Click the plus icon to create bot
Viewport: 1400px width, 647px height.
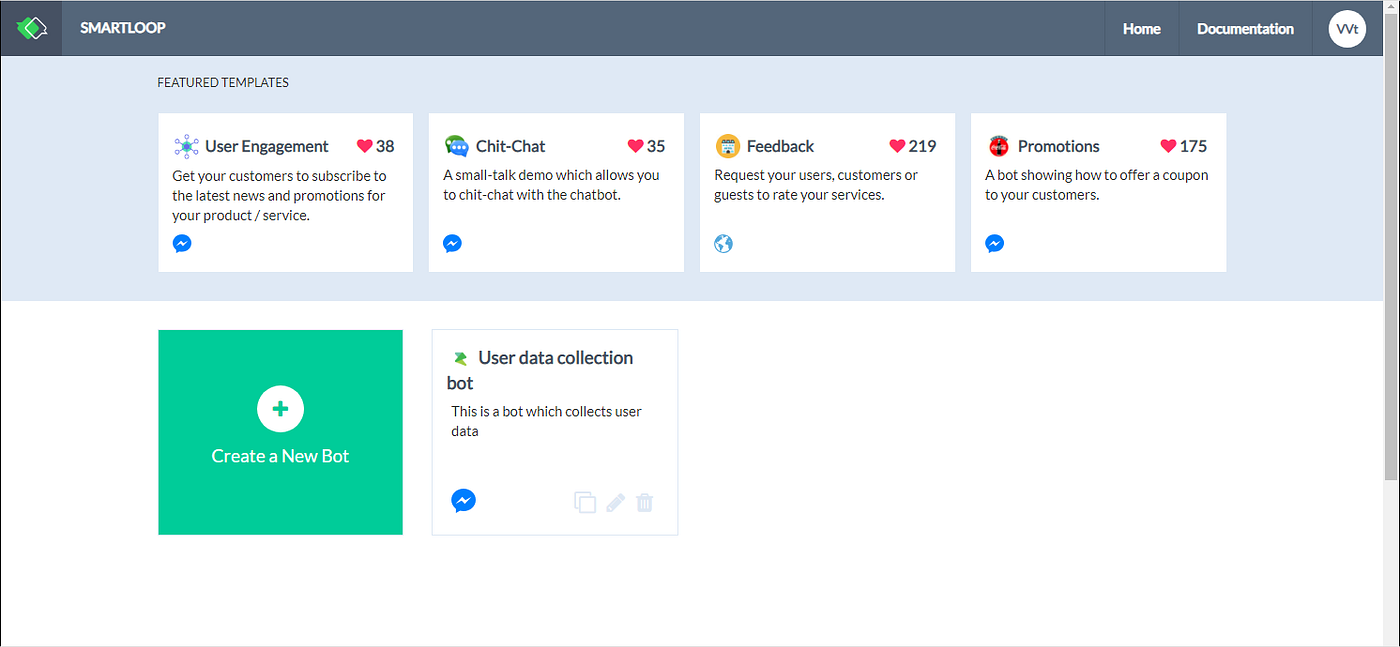click(280, 408)
